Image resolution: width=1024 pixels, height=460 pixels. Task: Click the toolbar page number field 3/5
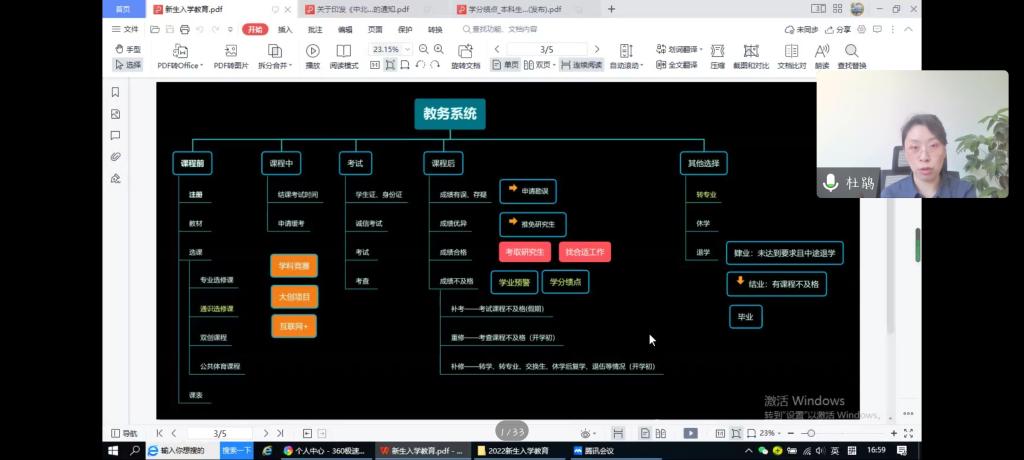[547, 49]
